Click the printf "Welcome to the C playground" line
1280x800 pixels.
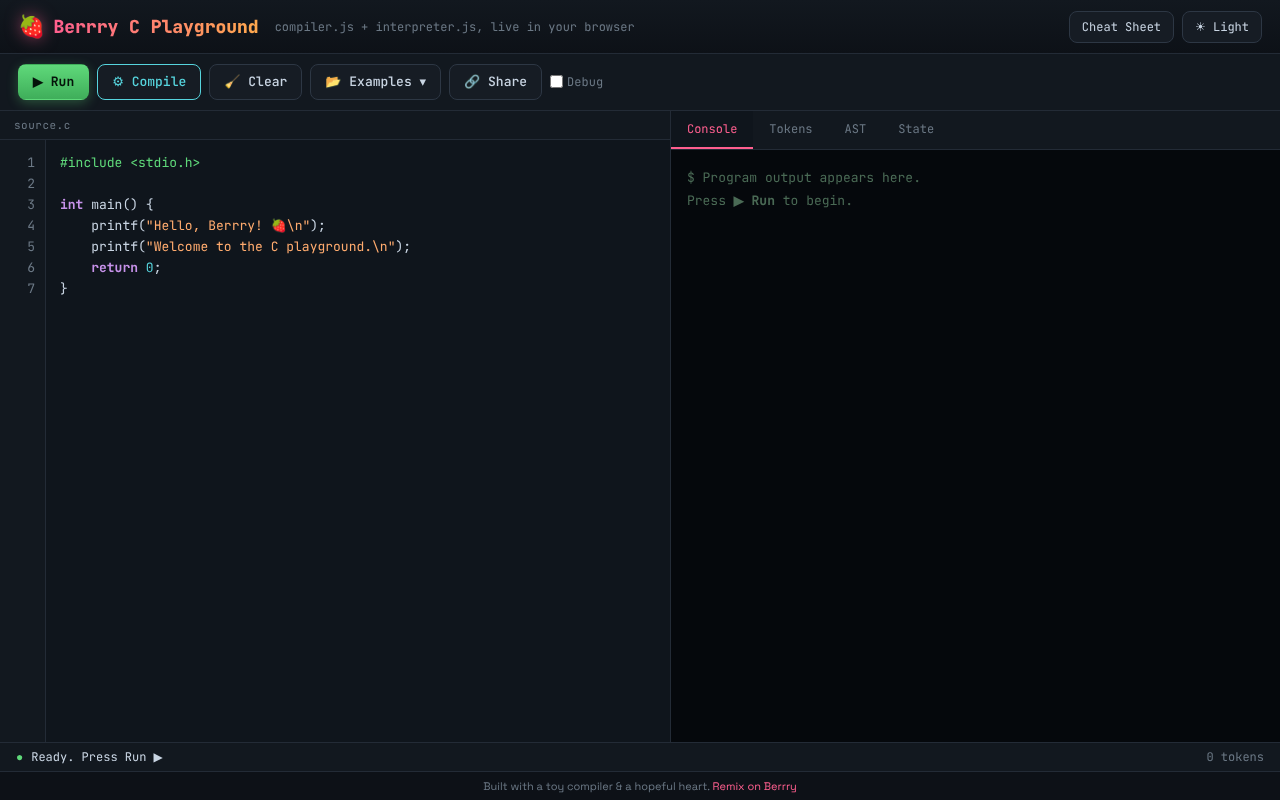point(251,246)
